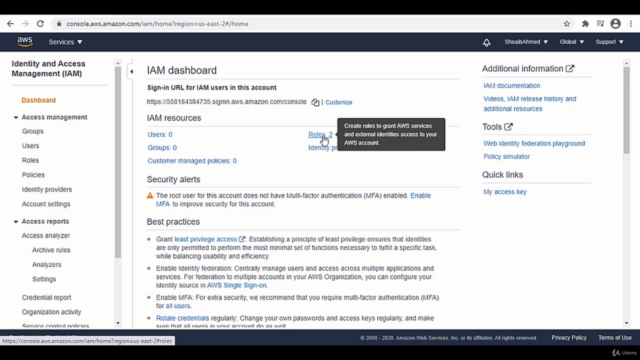Click the browser forward arrow
Image resolution: width=640 pixels, height=360 pixels.
tap(25, 24)
